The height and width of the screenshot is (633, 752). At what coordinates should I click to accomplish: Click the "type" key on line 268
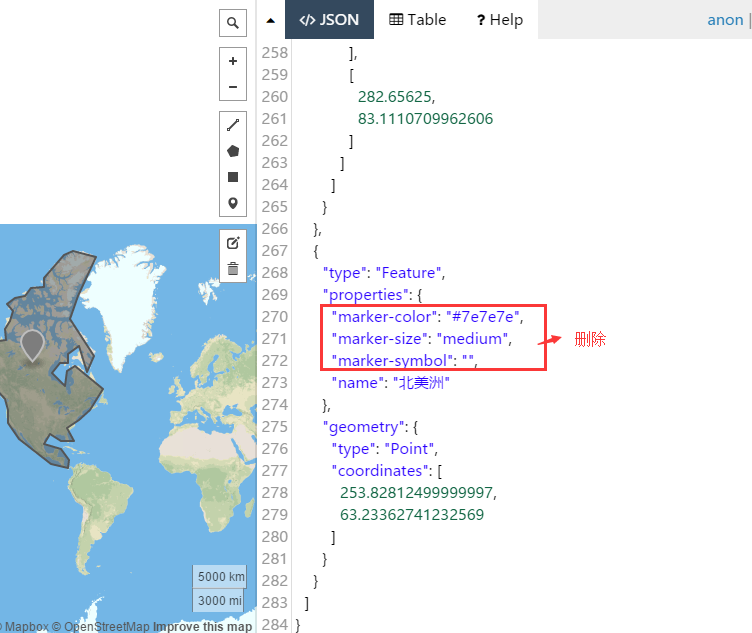(344, 273)
